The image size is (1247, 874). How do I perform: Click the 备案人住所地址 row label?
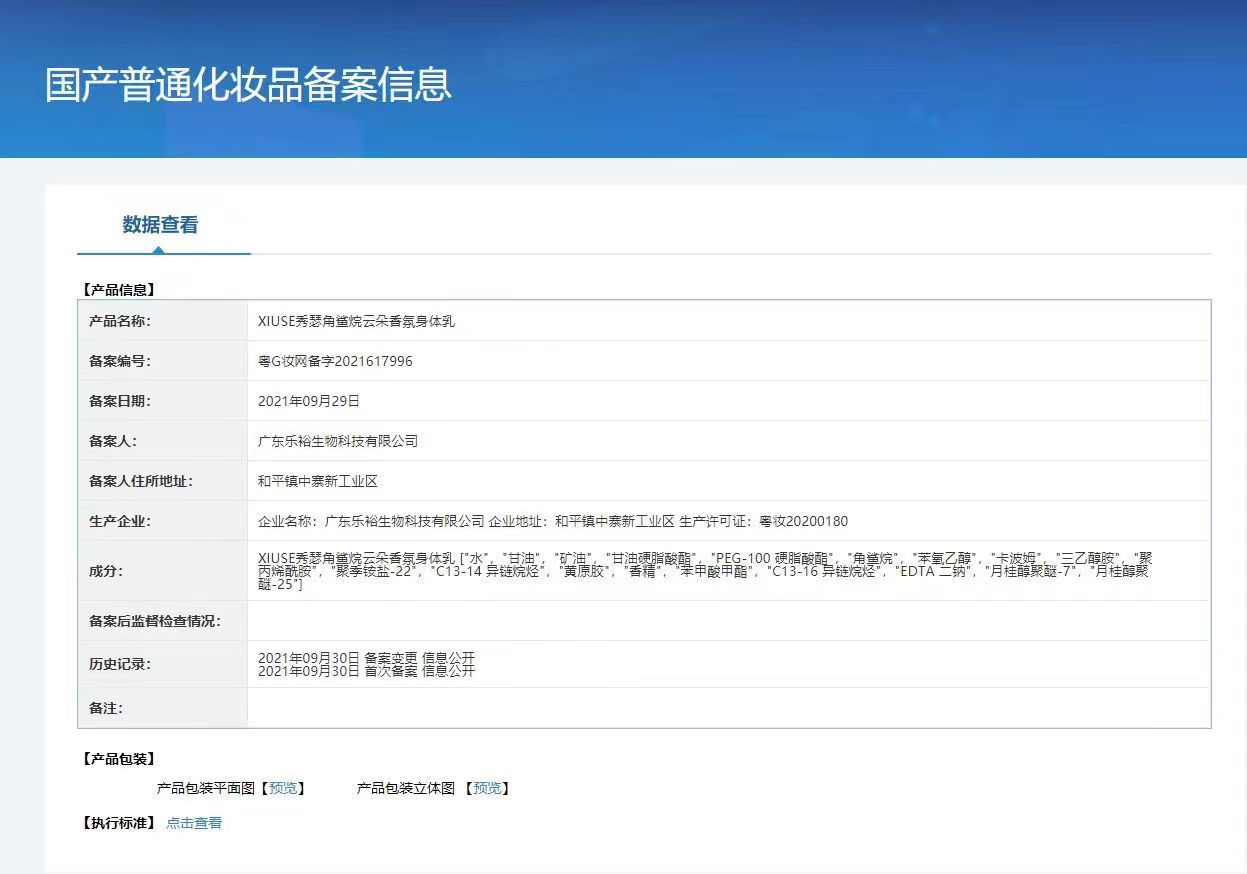pyautogui.click(x=141, y=481)
